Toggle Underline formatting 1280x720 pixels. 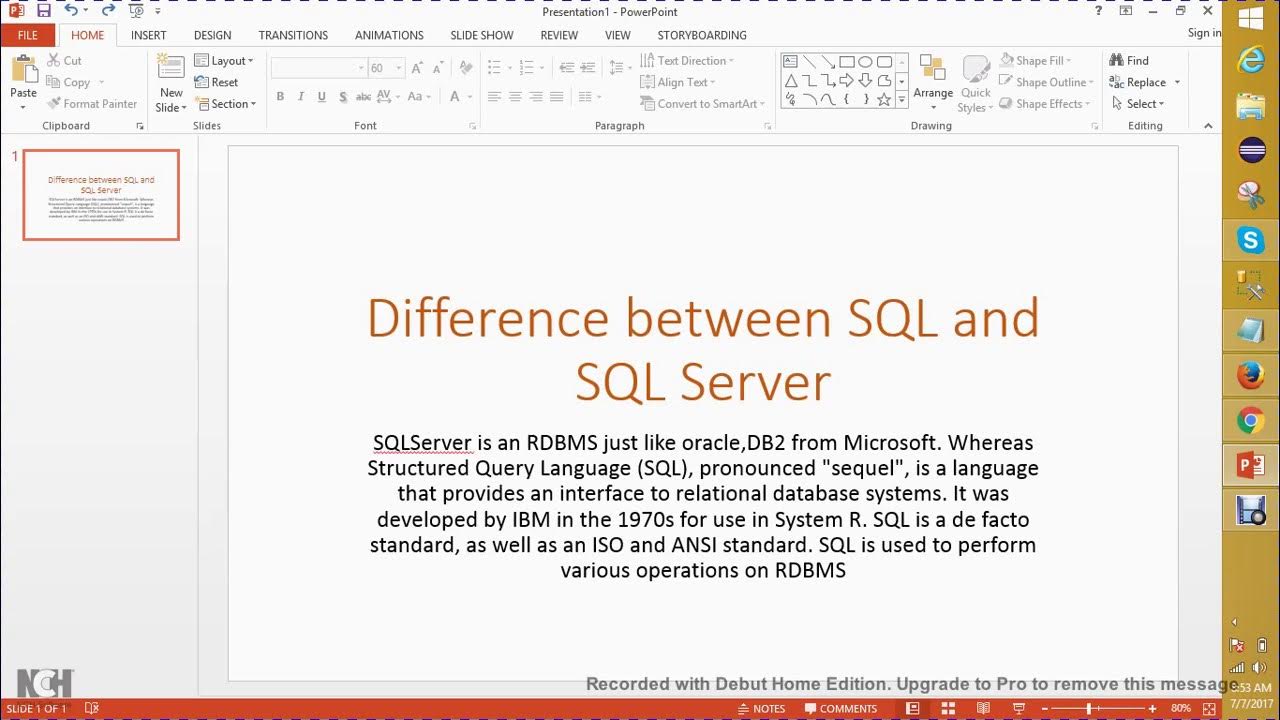[321, 97]
